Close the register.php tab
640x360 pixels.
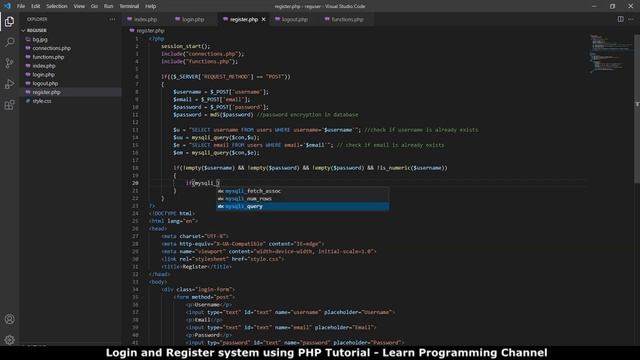tap(263, 19)
